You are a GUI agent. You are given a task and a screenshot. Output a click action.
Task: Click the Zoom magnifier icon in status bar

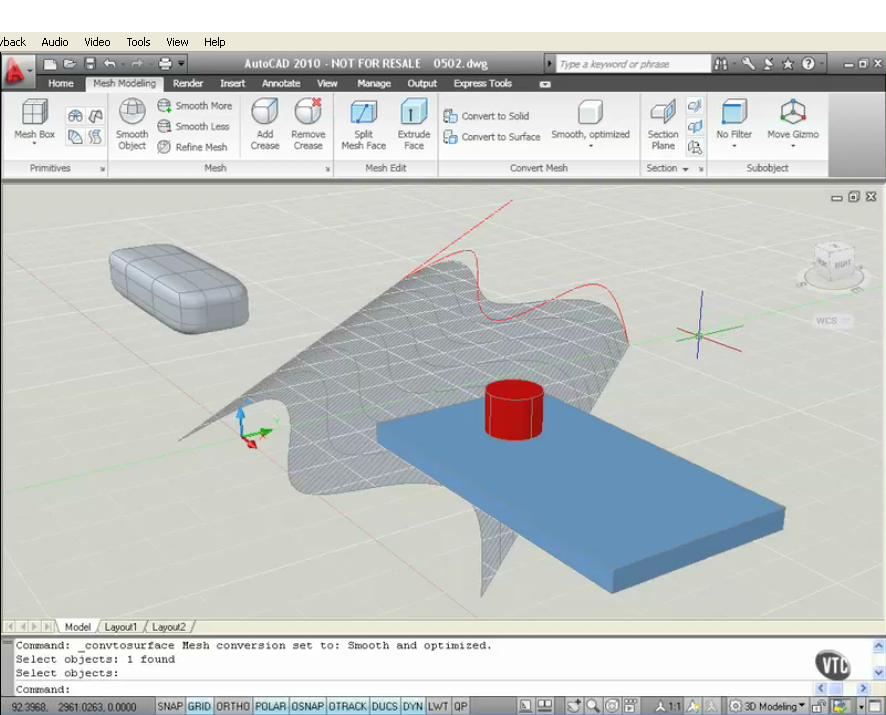click(593, 706)
